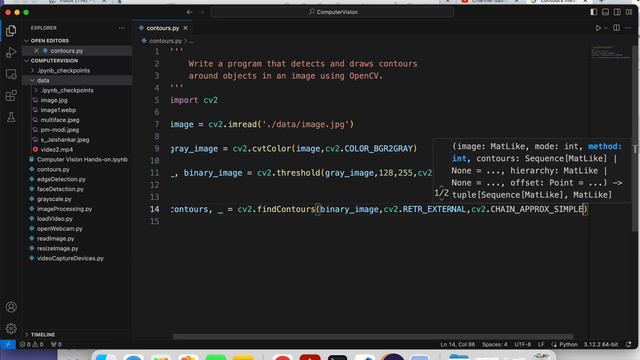Viewport: 640px width, 360px height.
Task: Go forward with navigation arrow
Action: pos(201,12)
